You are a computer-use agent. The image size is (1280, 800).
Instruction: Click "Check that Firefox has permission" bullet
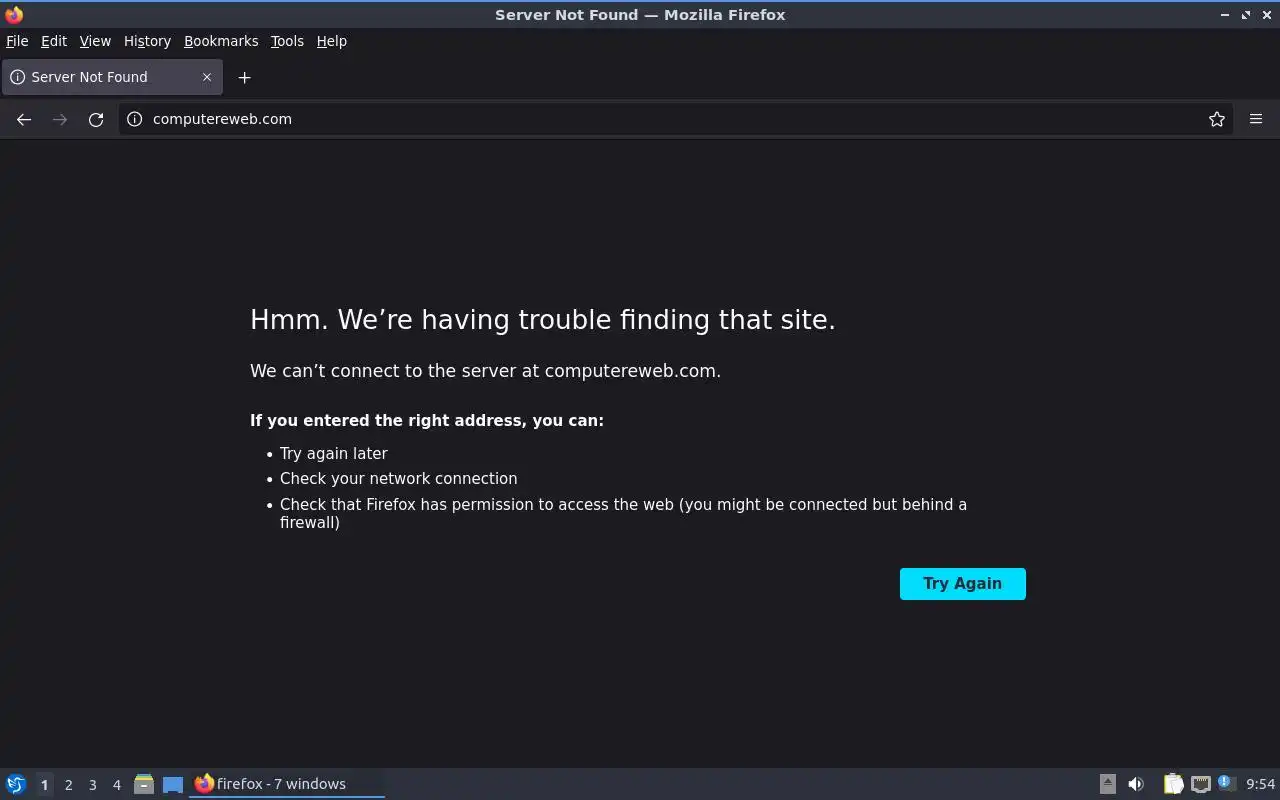623,513
